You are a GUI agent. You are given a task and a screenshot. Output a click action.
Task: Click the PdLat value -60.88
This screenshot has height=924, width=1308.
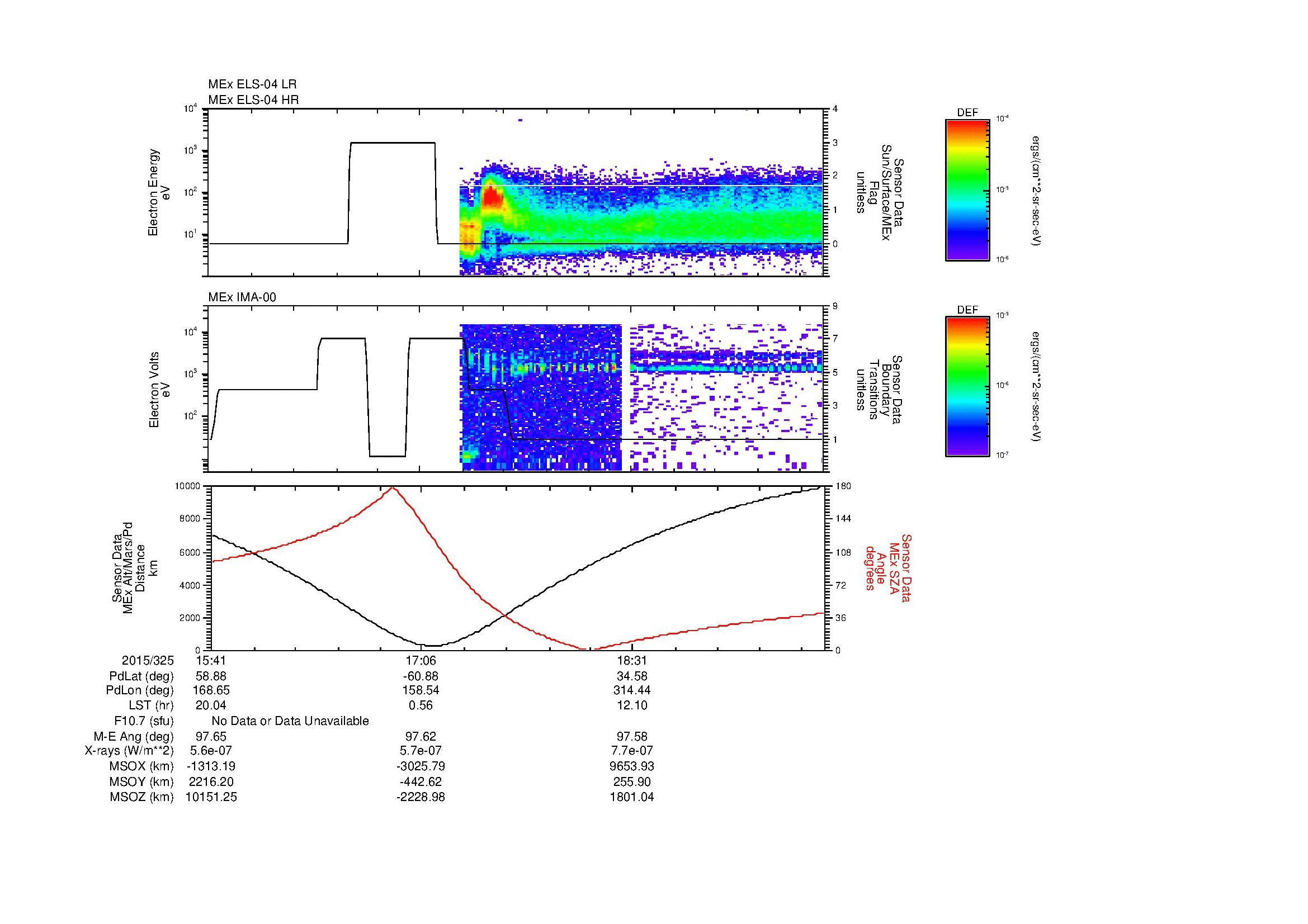pos(421,676)
